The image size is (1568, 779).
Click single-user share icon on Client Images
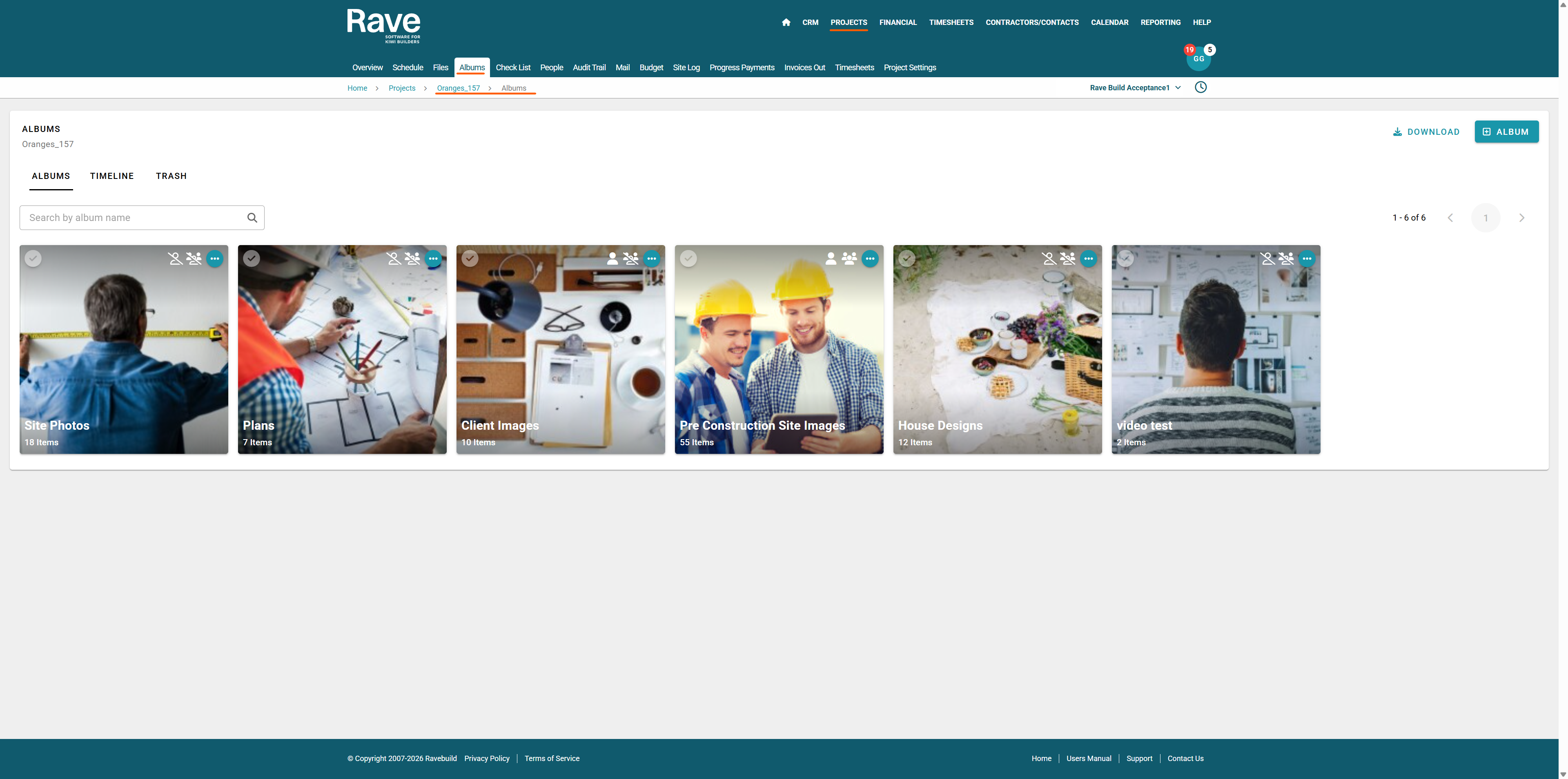coord(612,258)
